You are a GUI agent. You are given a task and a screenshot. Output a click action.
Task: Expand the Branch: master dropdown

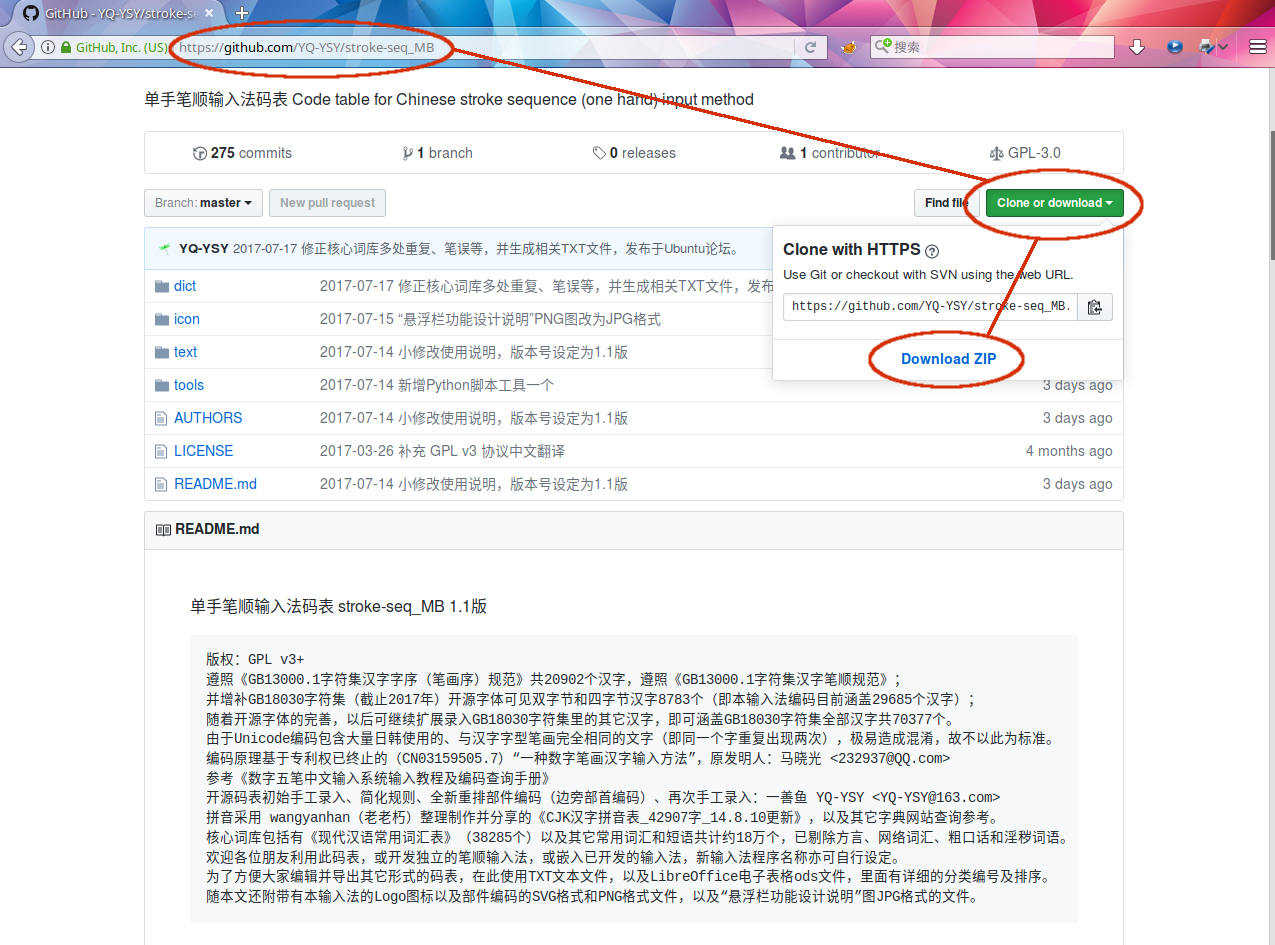point(204,203)
